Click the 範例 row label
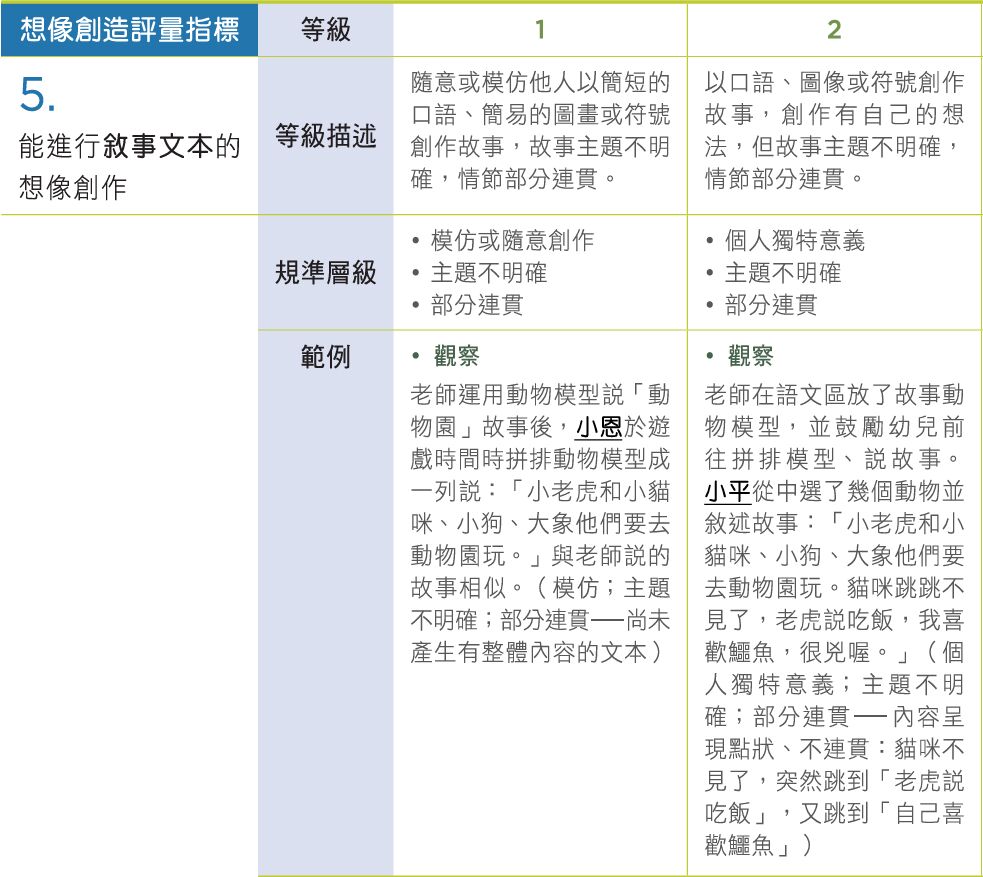The height and width of the screenshot is (877, 983). pos(325,357)
